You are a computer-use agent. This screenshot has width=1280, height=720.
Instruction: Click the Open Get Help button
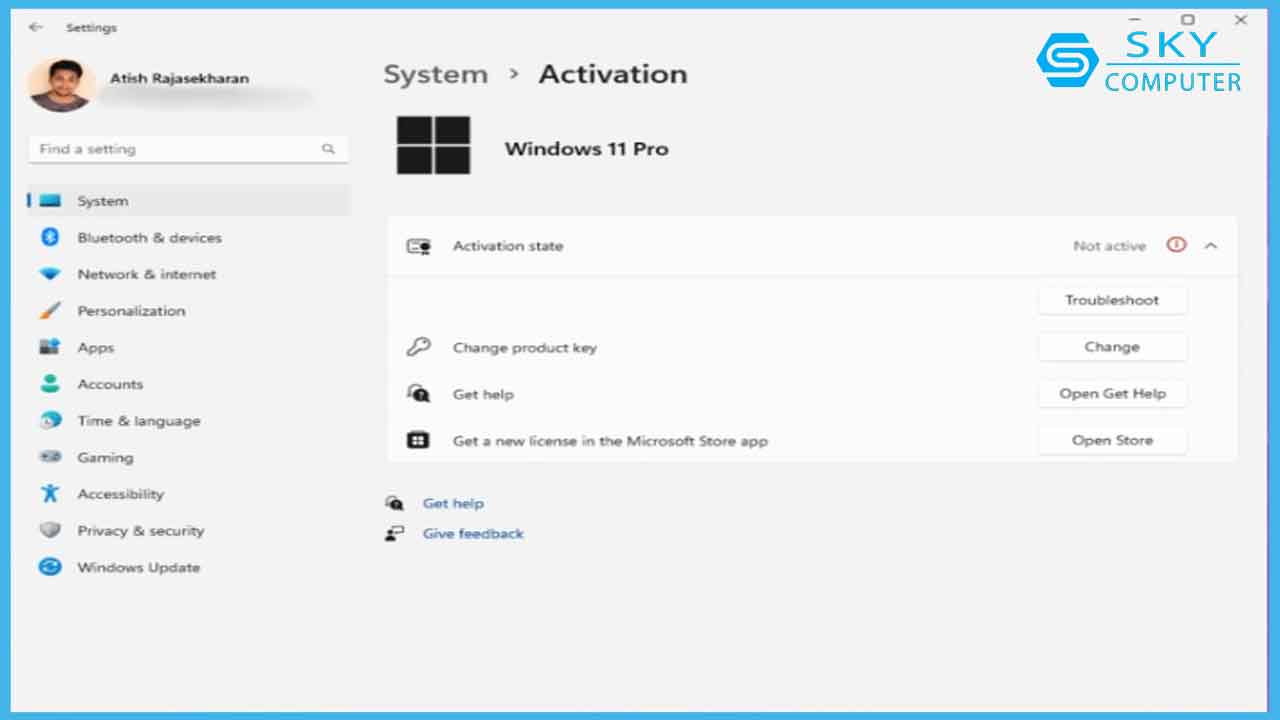tap(1112, 394)
